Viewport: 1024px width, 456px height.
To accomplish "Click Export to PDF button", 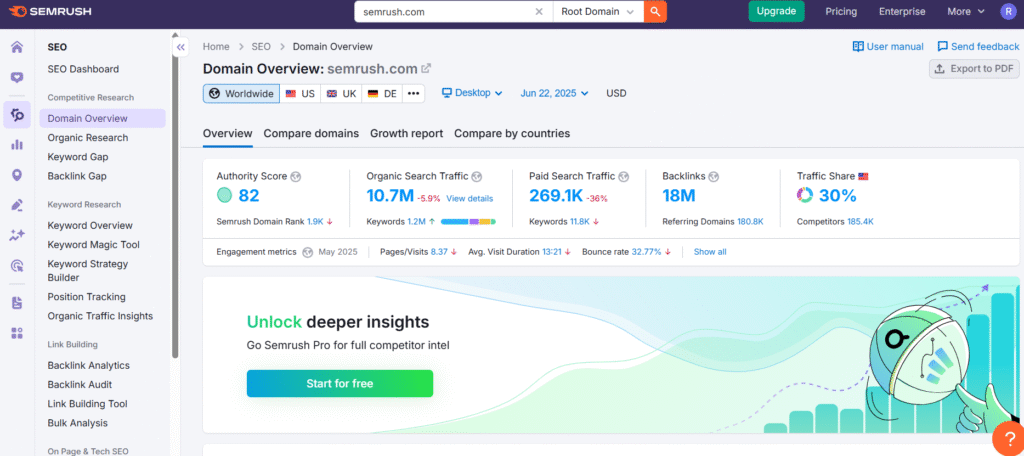I will [x=974, y=69].
